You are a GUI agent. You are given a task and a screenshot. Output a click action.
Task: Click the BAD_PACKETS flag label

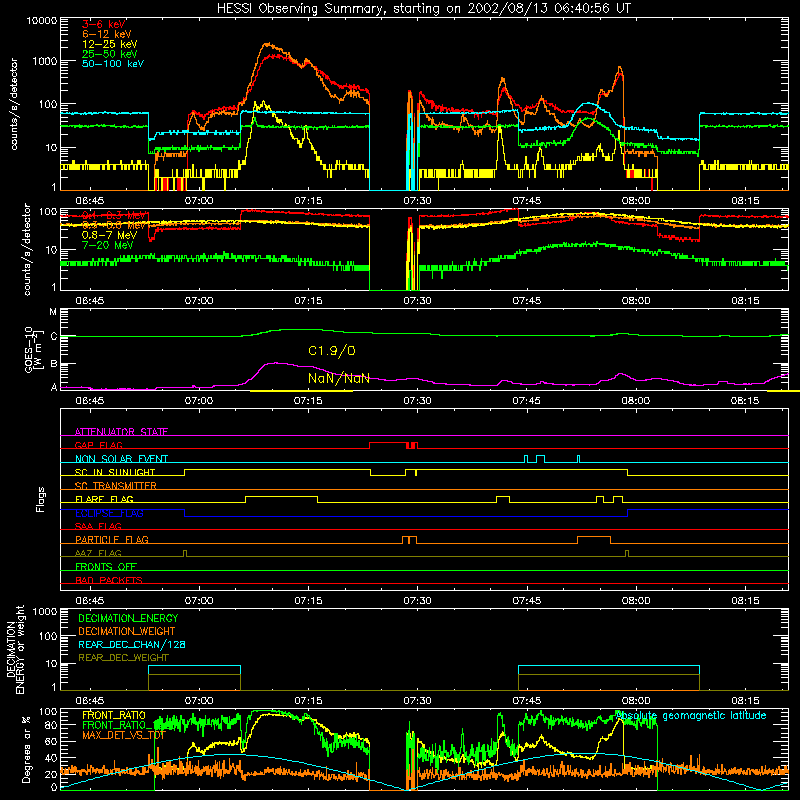(x=109, y=580)
